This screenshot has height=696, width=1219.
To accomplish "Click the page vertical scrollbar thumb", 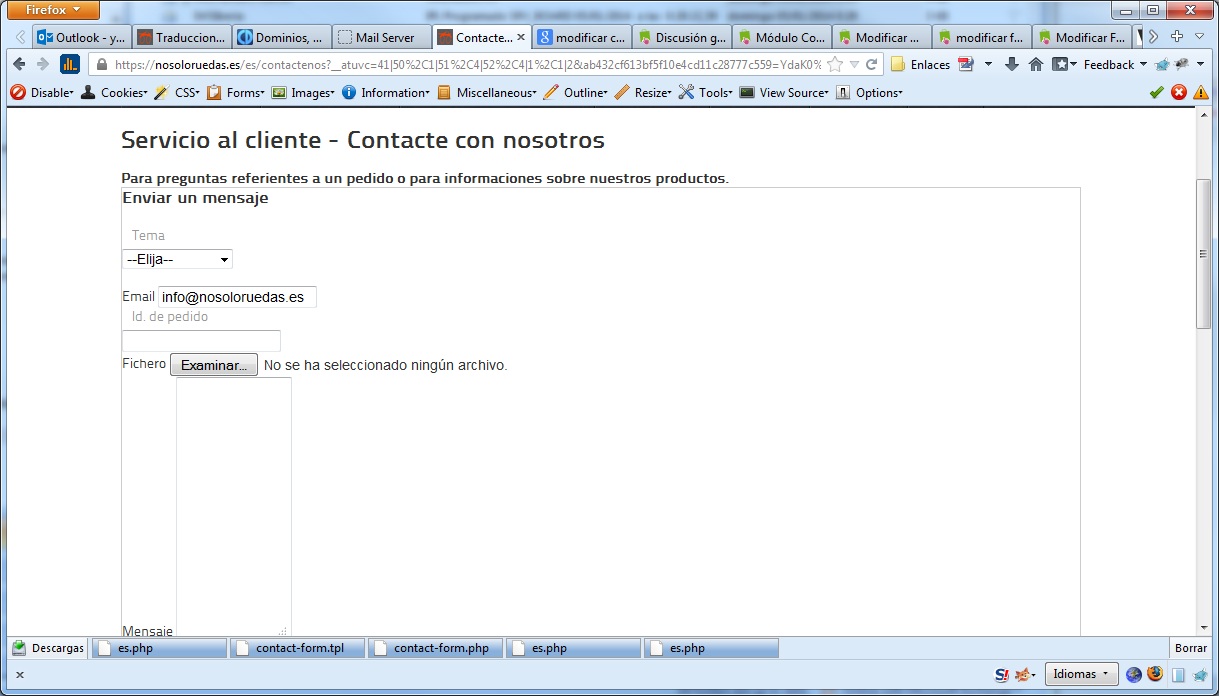I will click(1204, 253).
